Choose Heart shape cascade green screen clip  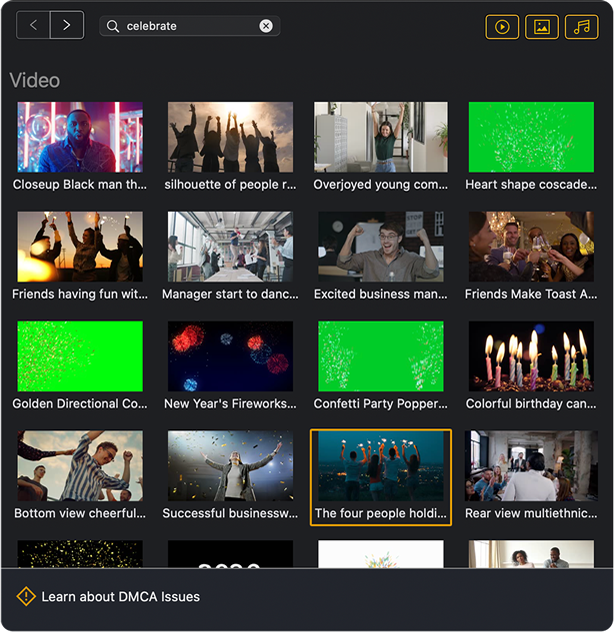(531, 137)
